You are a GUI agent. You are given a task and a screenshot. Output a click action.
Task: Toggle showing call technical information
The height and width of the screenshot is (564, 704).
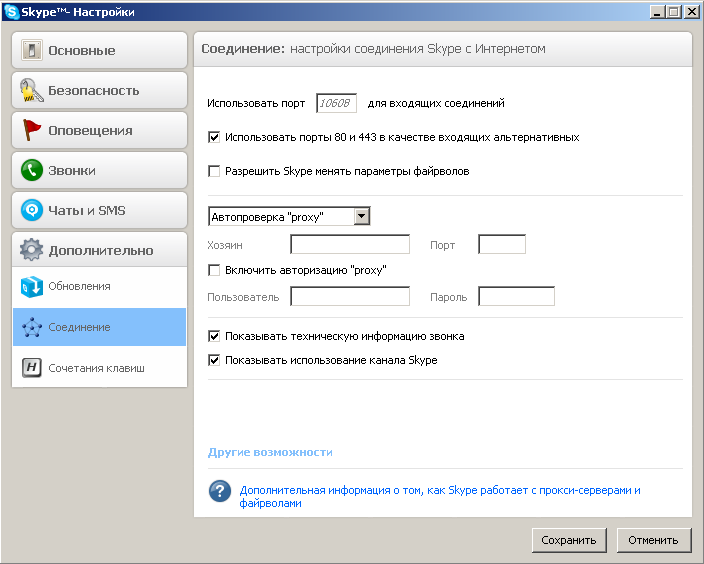(214, 336)
